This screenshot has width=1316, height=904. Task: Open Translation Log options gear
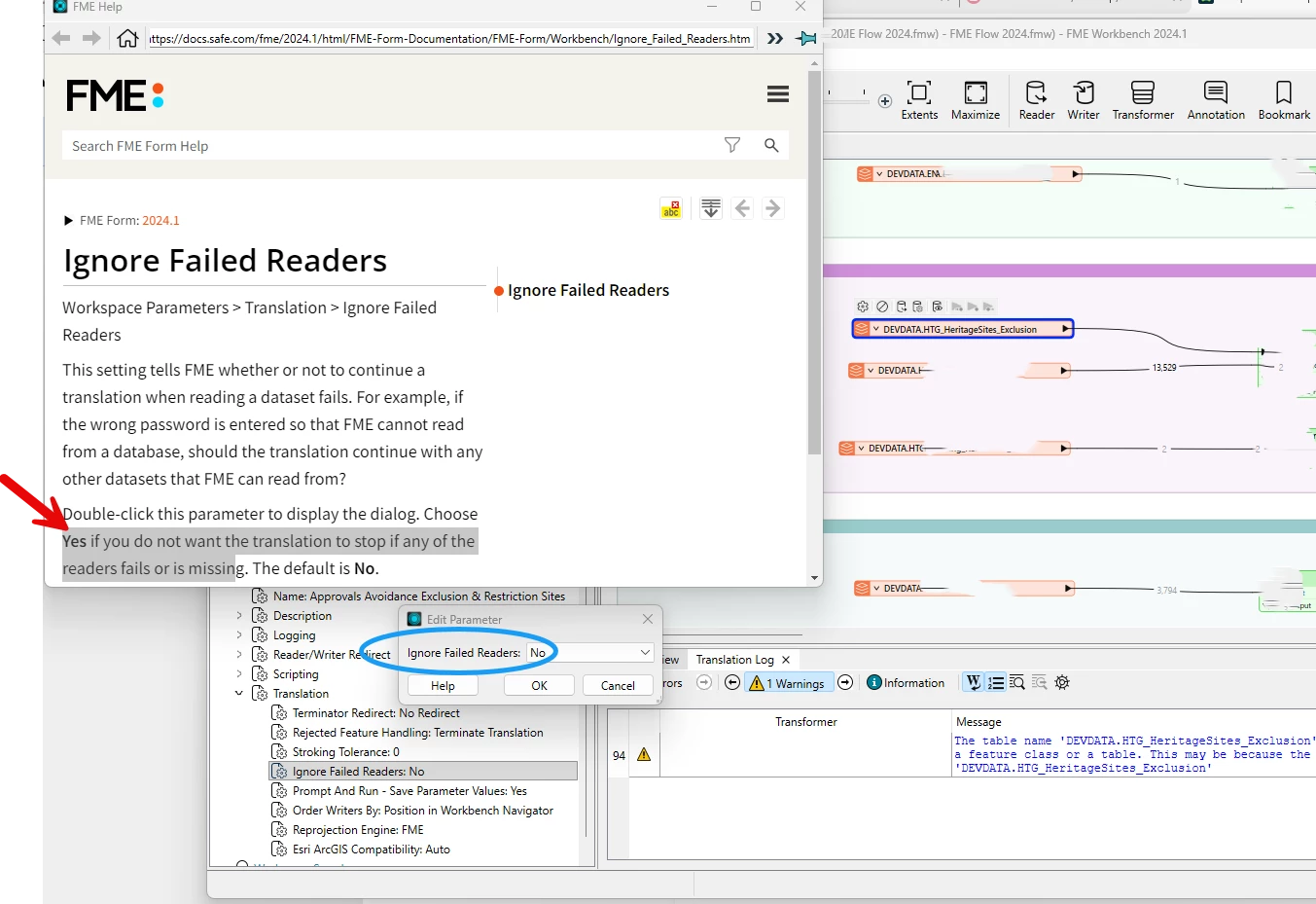point(1062,683)
